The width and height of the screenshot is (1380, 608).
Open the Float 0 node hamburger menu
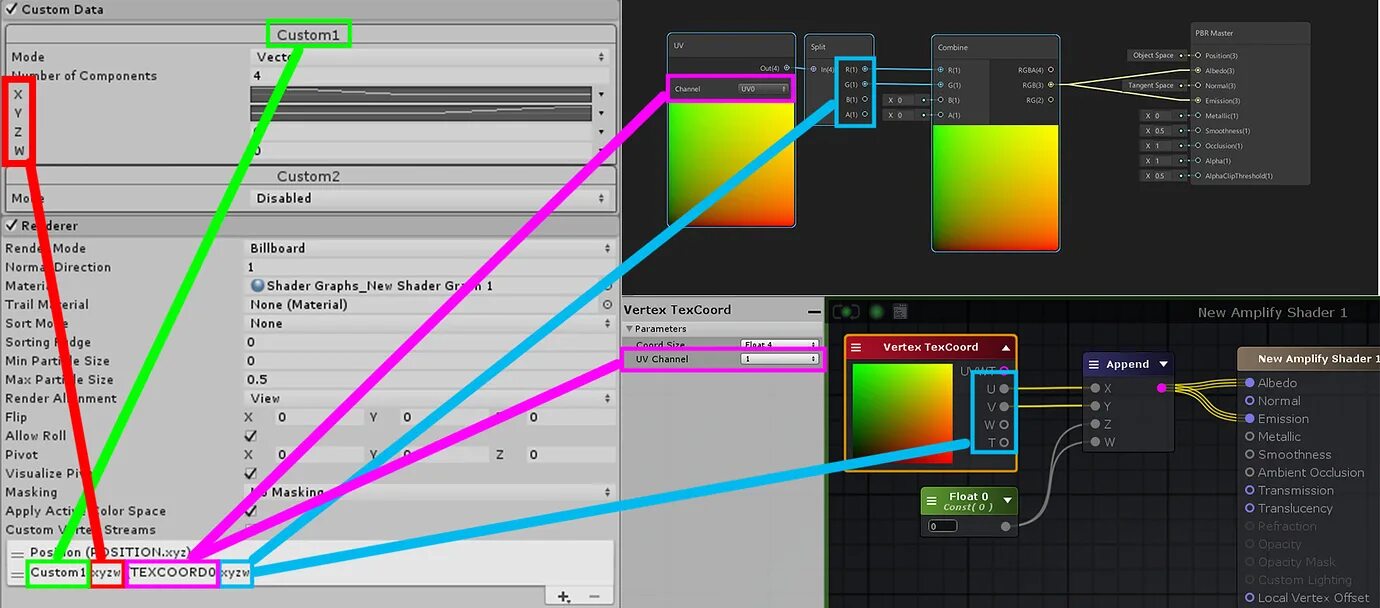click(x=932, y=500)
